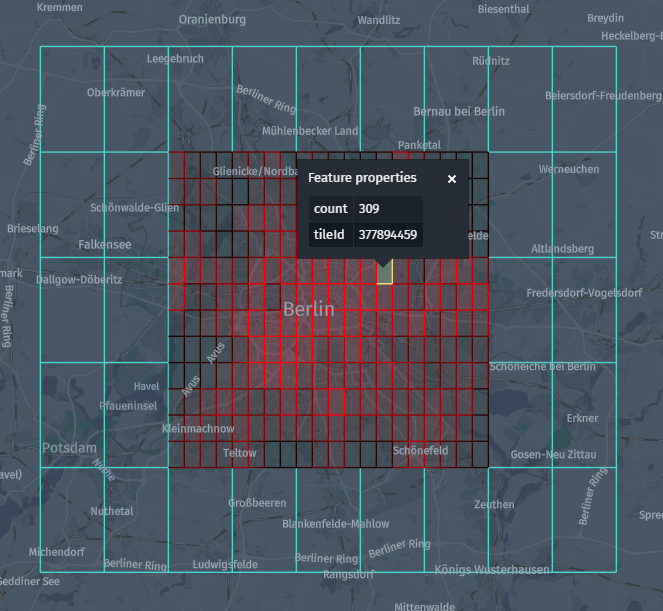Click the Michendorf map label
Image resolution: width=663 pixels, height=611 pixels.
pyautogui.click(x=57, y=552)
